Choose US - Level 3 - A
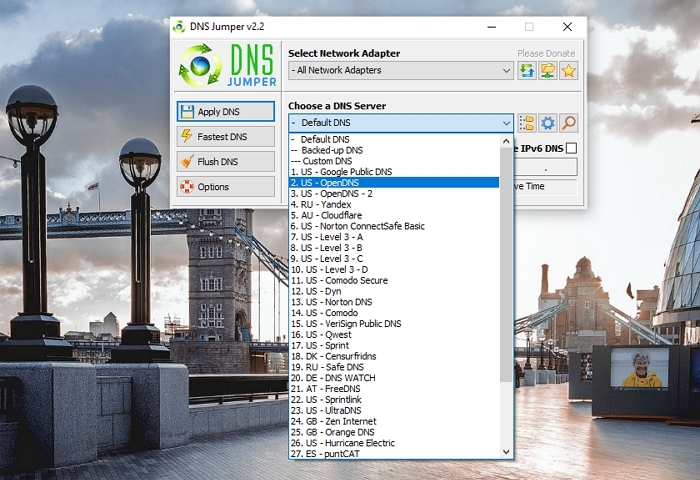This screenshot has width=700, height=480. pyautogui.click(x=394, y=237)
